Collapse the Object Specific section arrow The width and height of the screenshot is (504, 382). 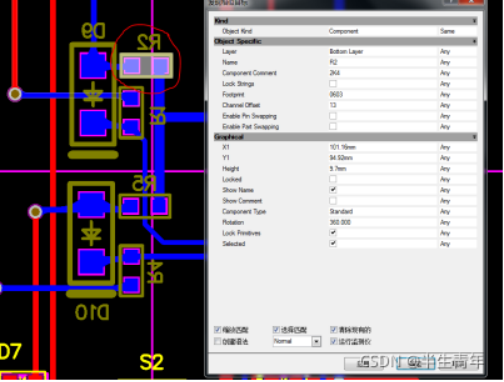(474, 41)
